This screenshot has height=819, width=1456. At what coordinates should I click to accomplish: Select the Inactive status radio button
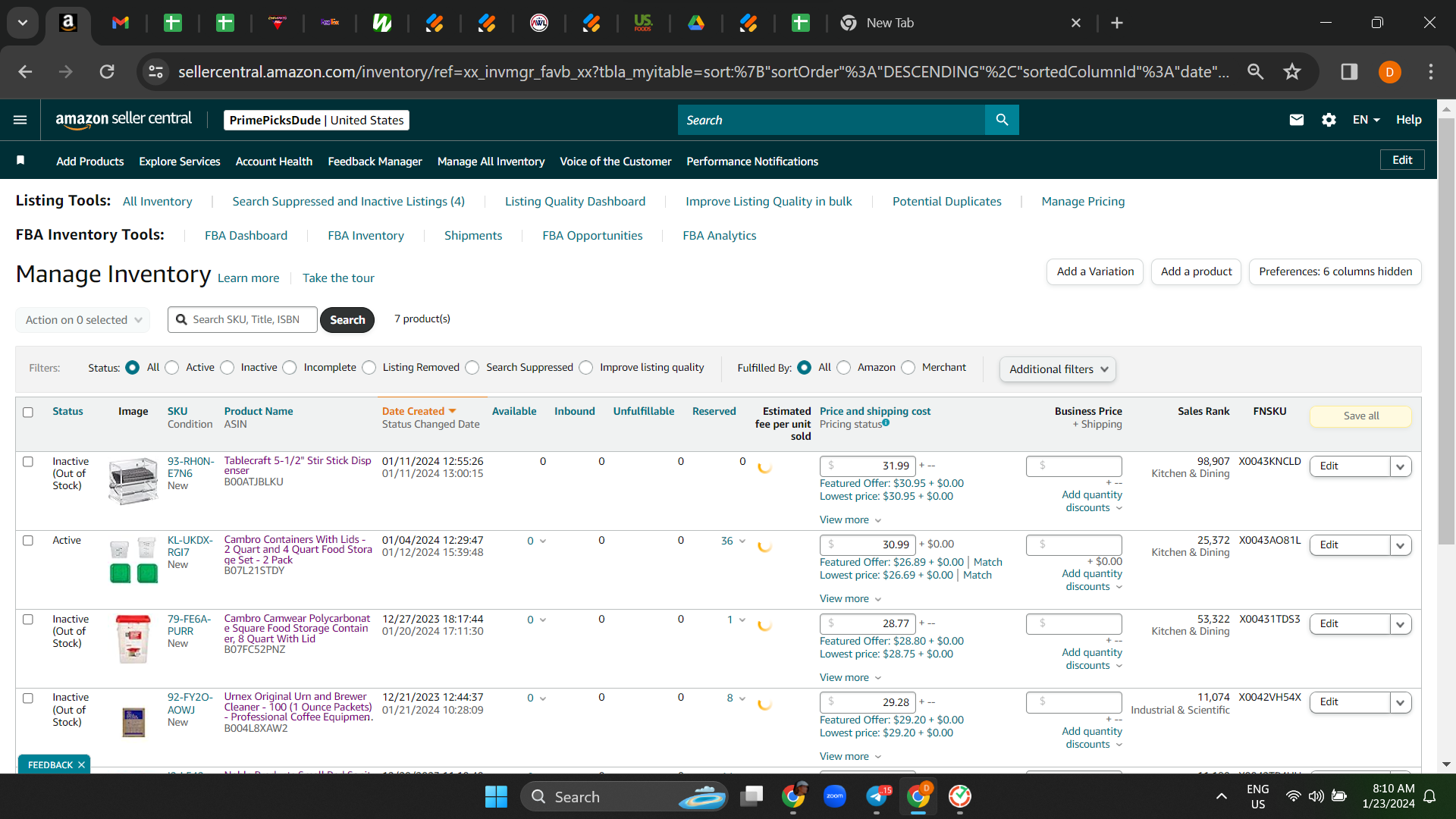[227, 368]
